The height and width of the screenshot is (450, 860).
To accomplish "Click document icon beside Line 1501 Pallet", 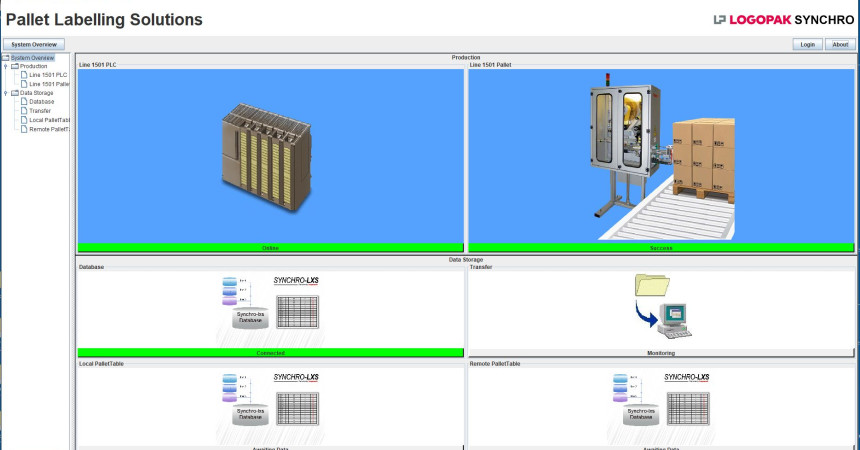I will coord(24,85).
